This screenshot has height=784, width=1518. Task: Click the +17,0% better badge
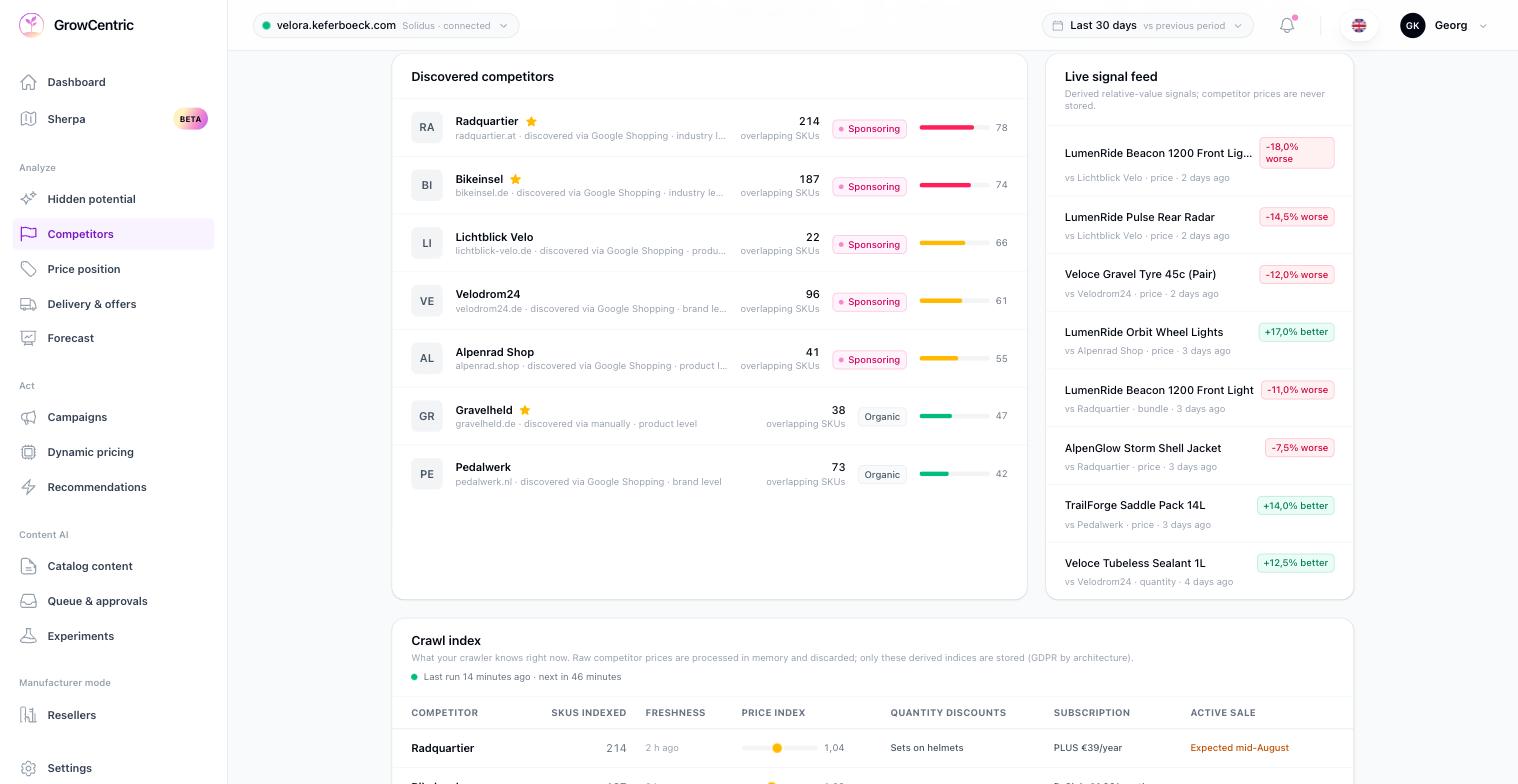click(x=1296, y=332)
